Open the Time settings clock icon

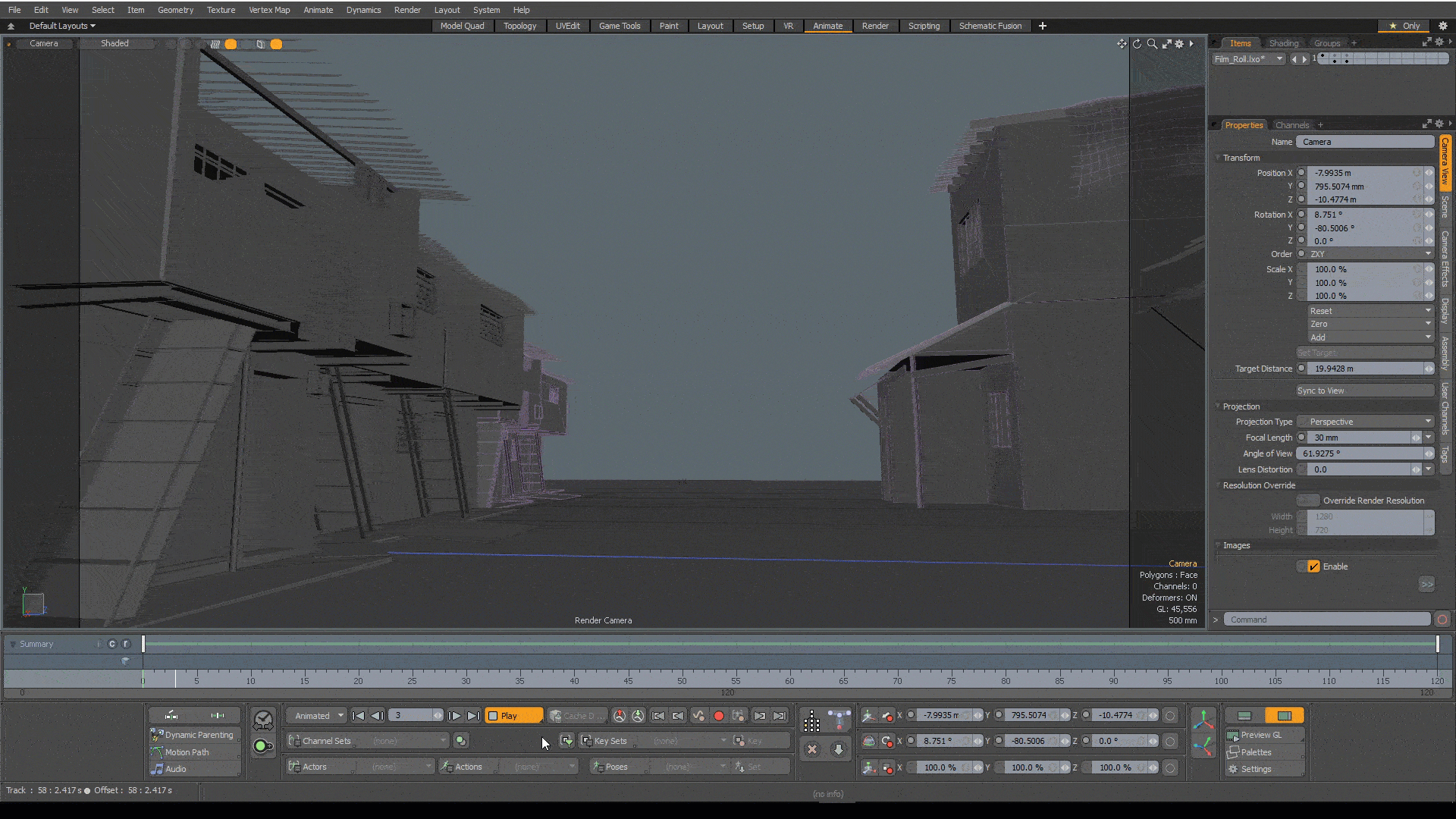pyautogui.click(x=263, y=720)
